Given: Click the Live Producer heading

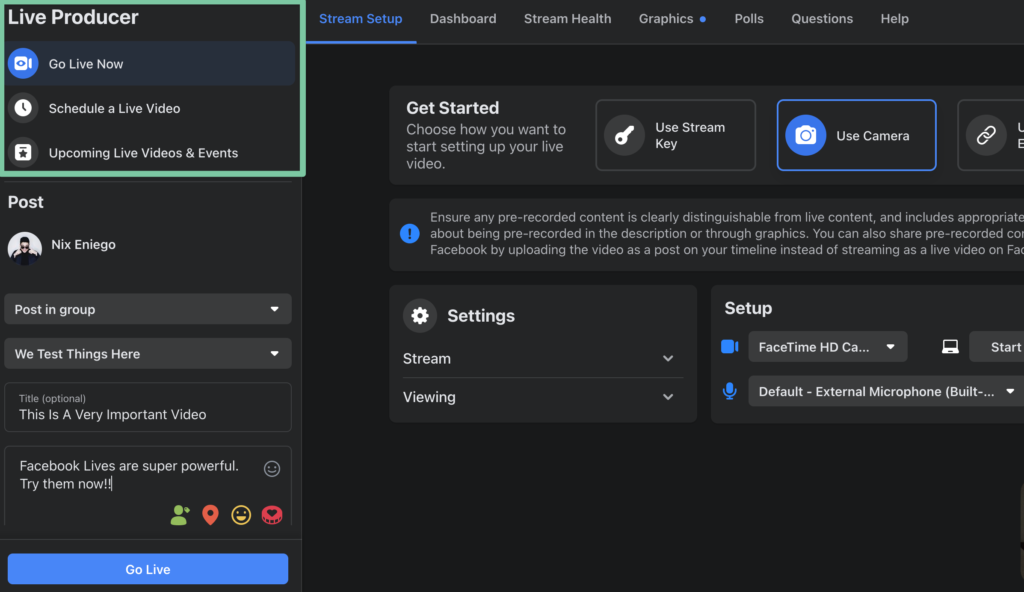Looking at the screenshot, I should tap(73, 17).
